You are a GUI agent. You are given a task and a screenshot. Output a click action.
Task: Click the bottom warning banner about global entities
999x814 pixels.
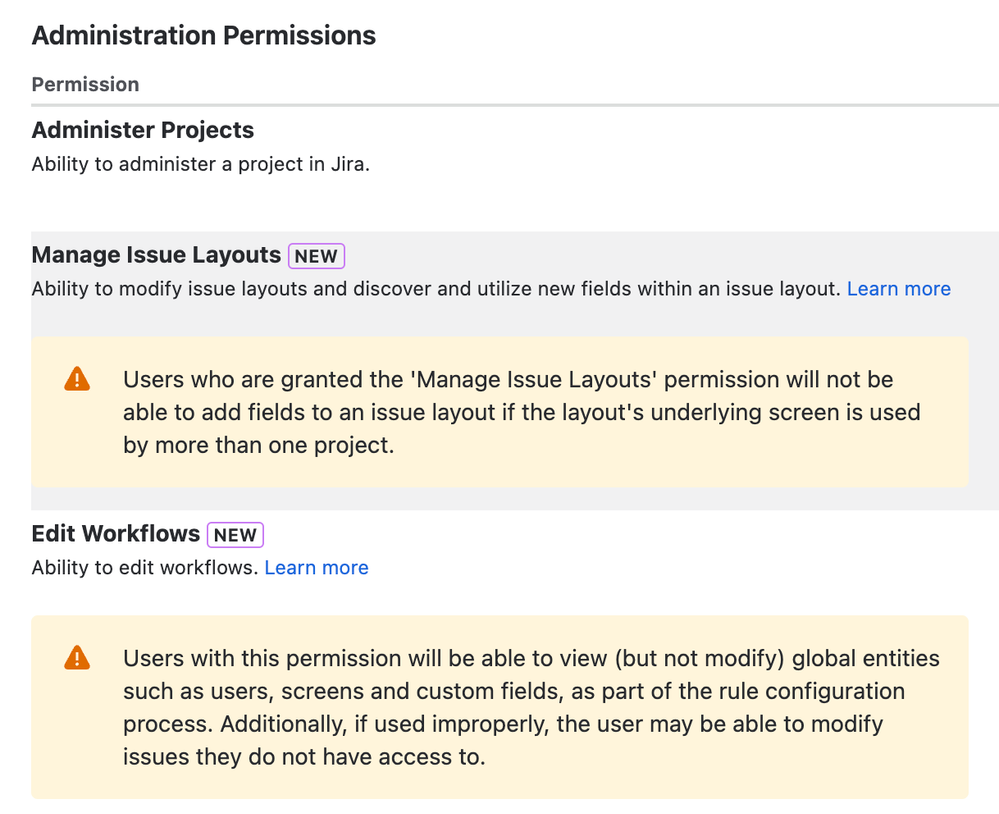tap(500, 707)
